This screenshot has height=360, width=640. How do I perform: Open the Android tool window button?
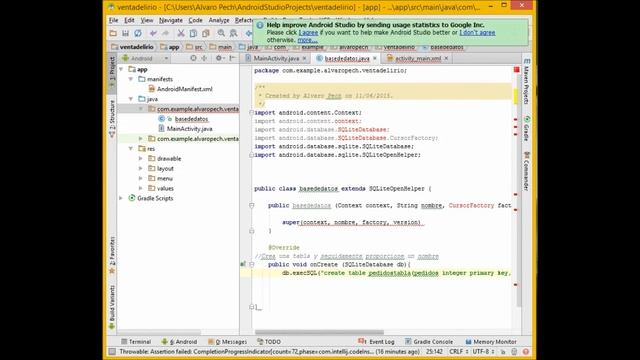click(x=179, y=342)
